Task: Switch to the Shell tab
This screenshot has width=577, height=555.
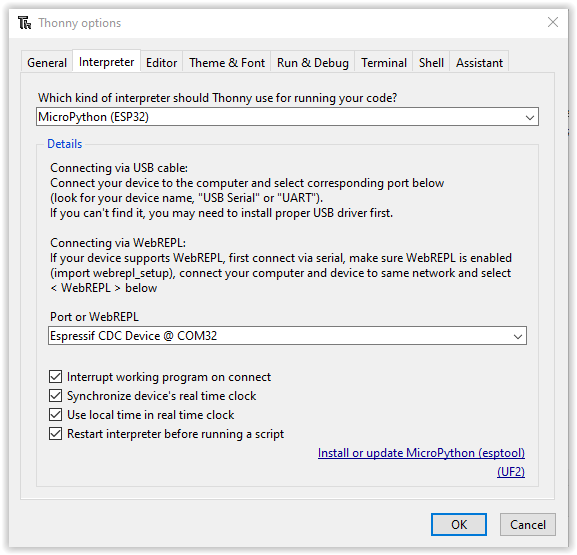Action: point(431,63)
